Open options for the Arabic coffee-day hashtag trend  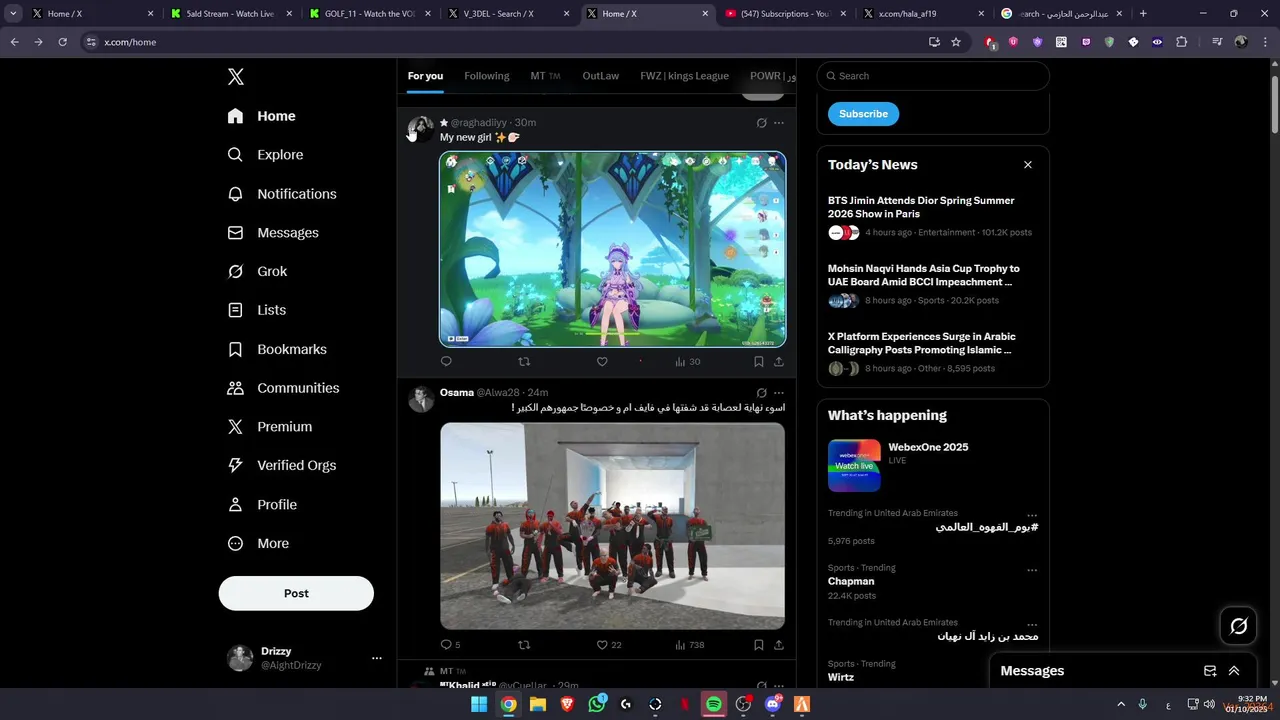pyautogui.click(x=1032, y=515)
